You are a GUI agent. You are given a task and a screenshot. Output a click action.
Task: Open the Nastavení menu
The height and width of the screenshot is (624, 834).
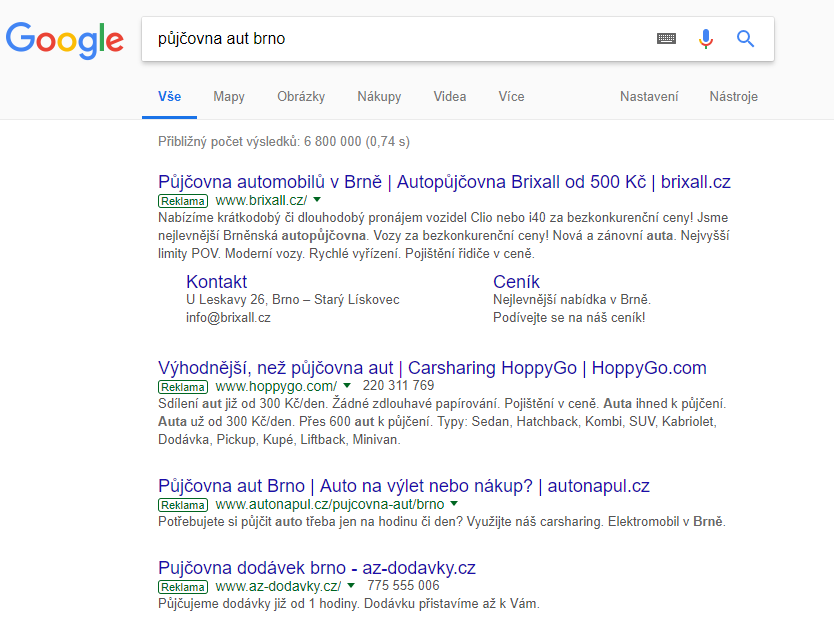649,96
